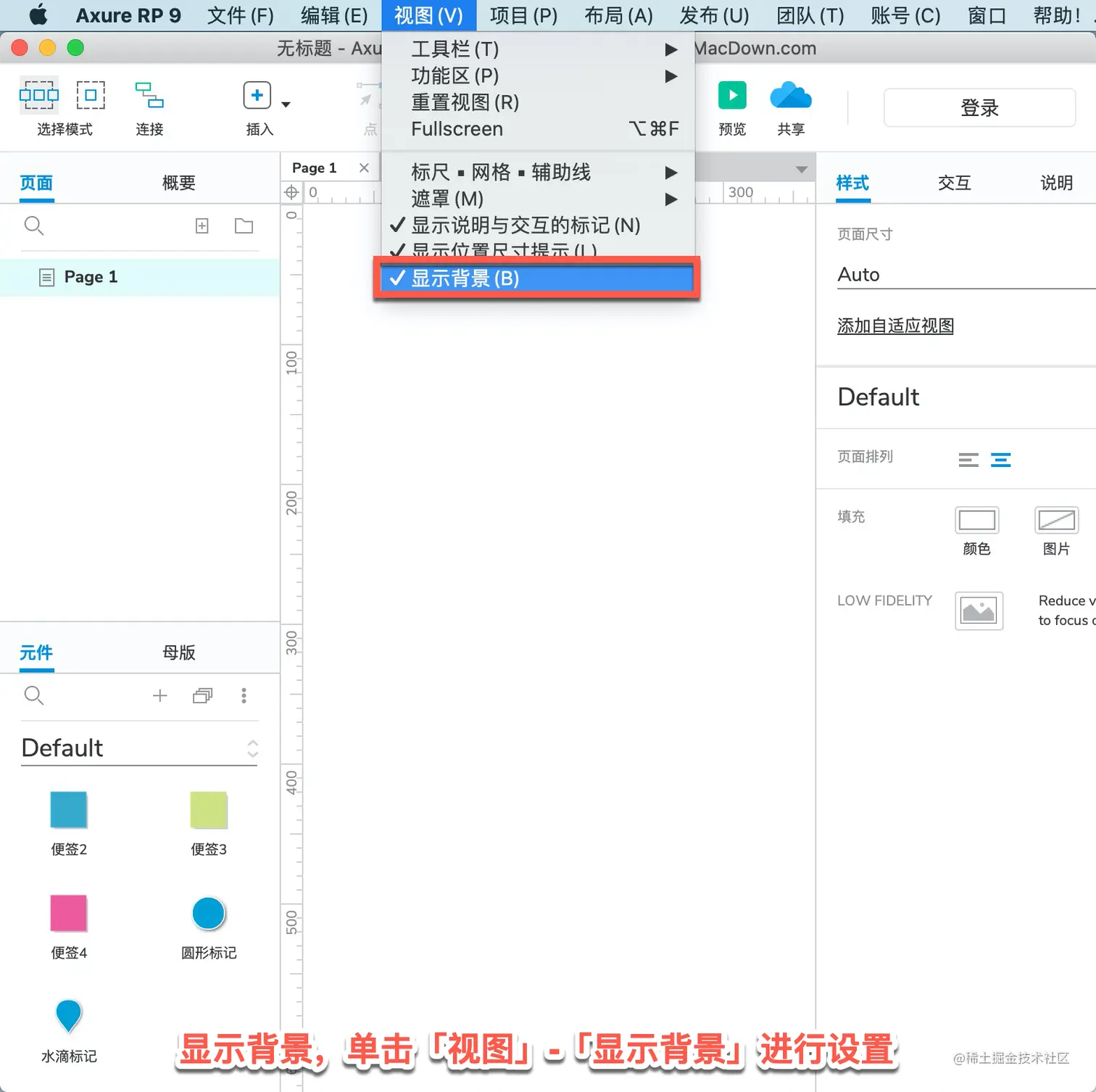Screen dimensions: 1096x1092
Task: Open the Apple system menu
Action: pyautogui.click(x=38, y=15)
